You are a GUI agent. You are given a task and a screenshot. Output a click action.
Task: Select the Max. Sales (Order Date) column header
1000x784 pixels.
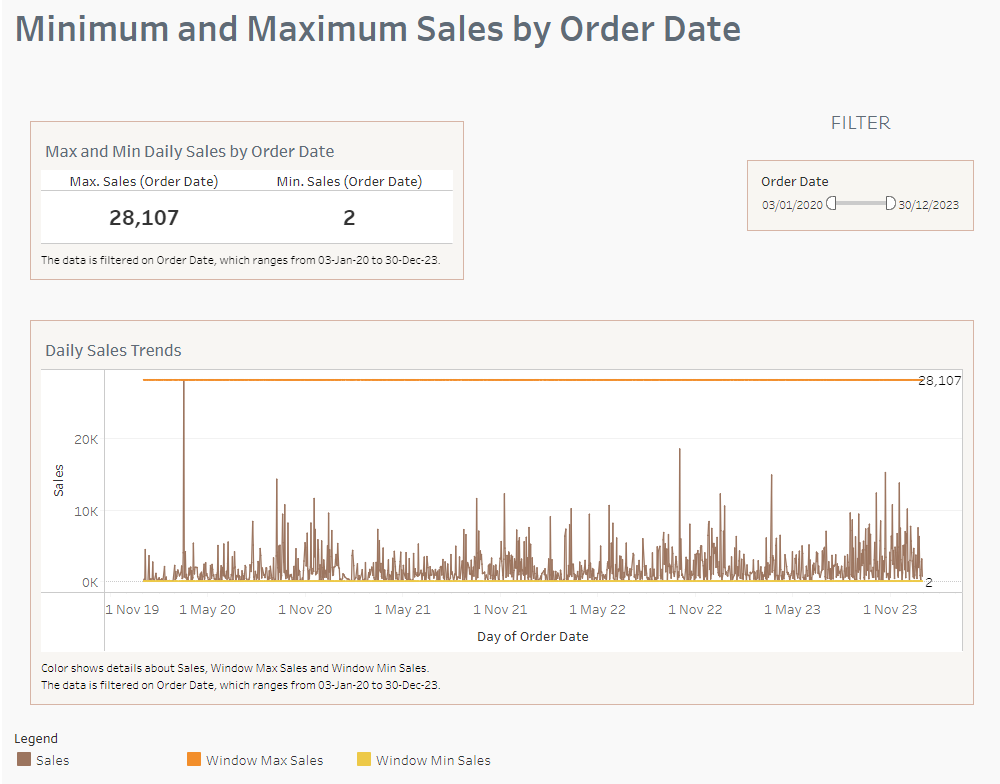click(x=143, y=181)
